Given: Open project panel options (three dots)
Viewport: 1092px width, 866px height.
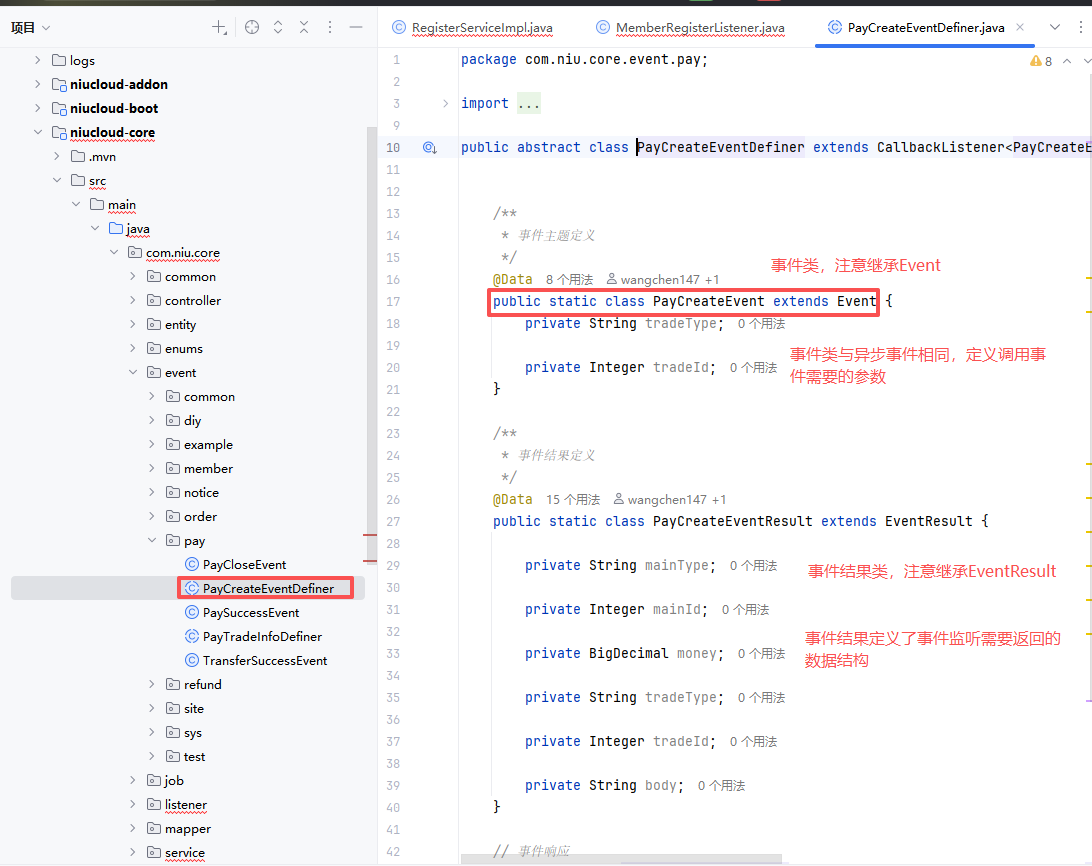Looking at the screenshot, I should (330, 28).
